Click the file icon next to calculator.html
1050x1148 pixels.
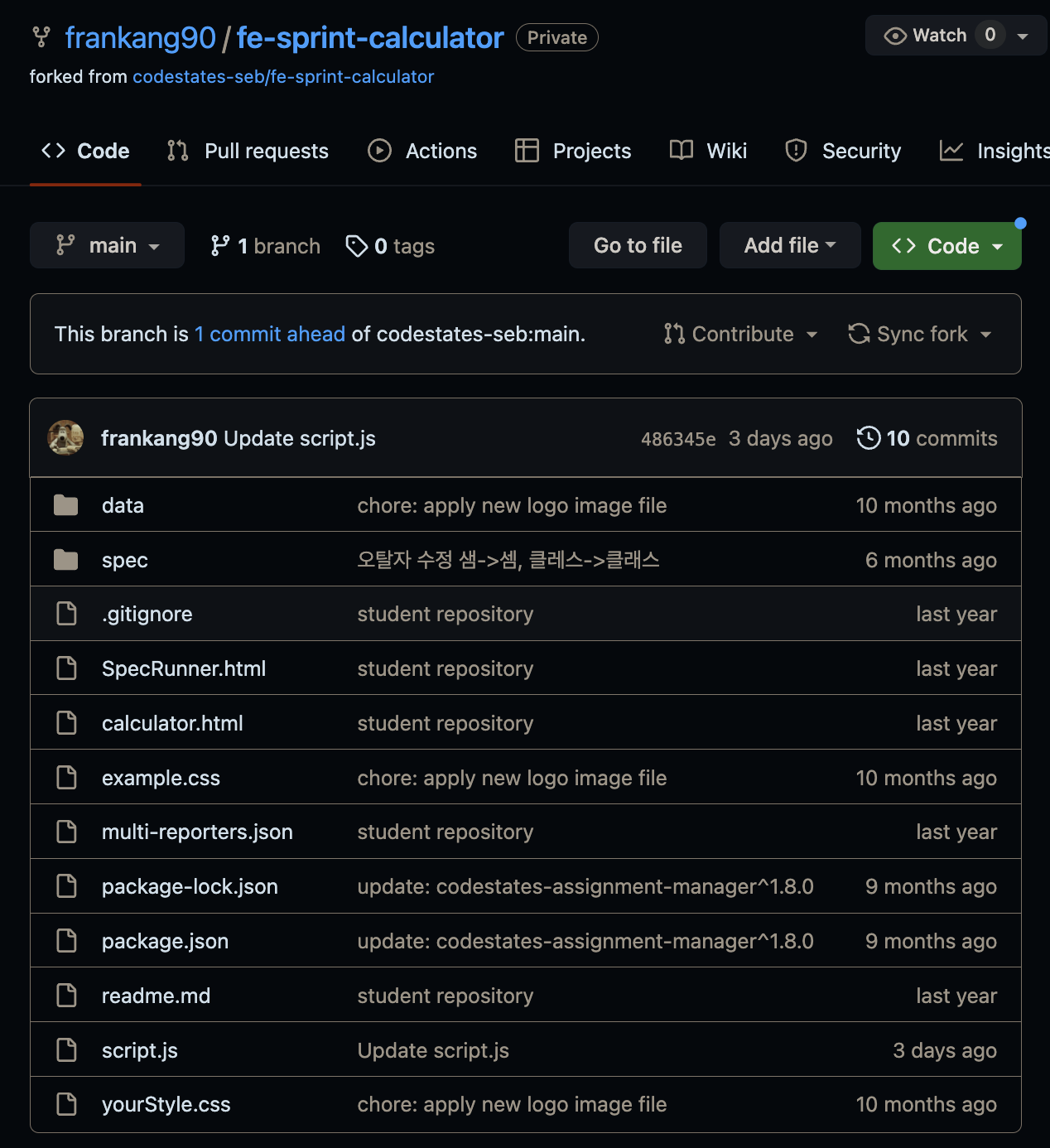tap(66, 723)
